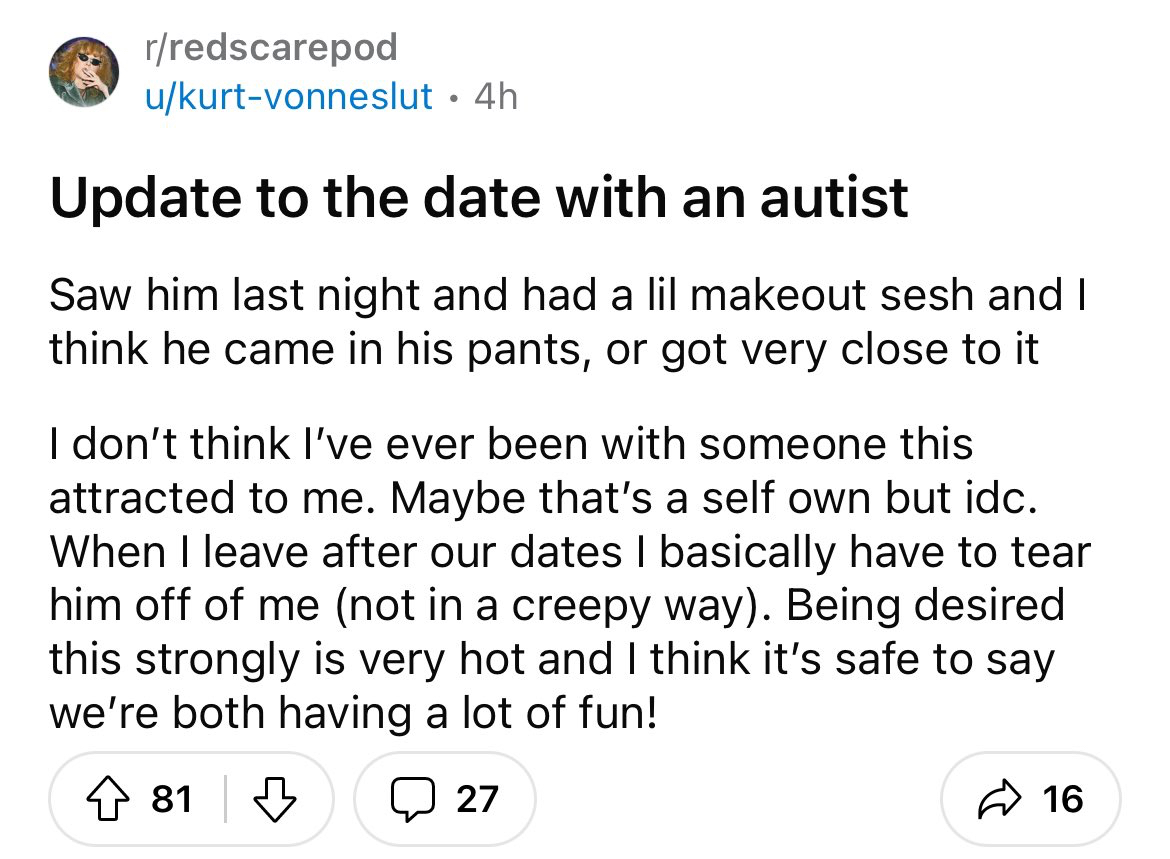
Task: Downvote the post with the down arrow
Action: click(x=272, y=797)
